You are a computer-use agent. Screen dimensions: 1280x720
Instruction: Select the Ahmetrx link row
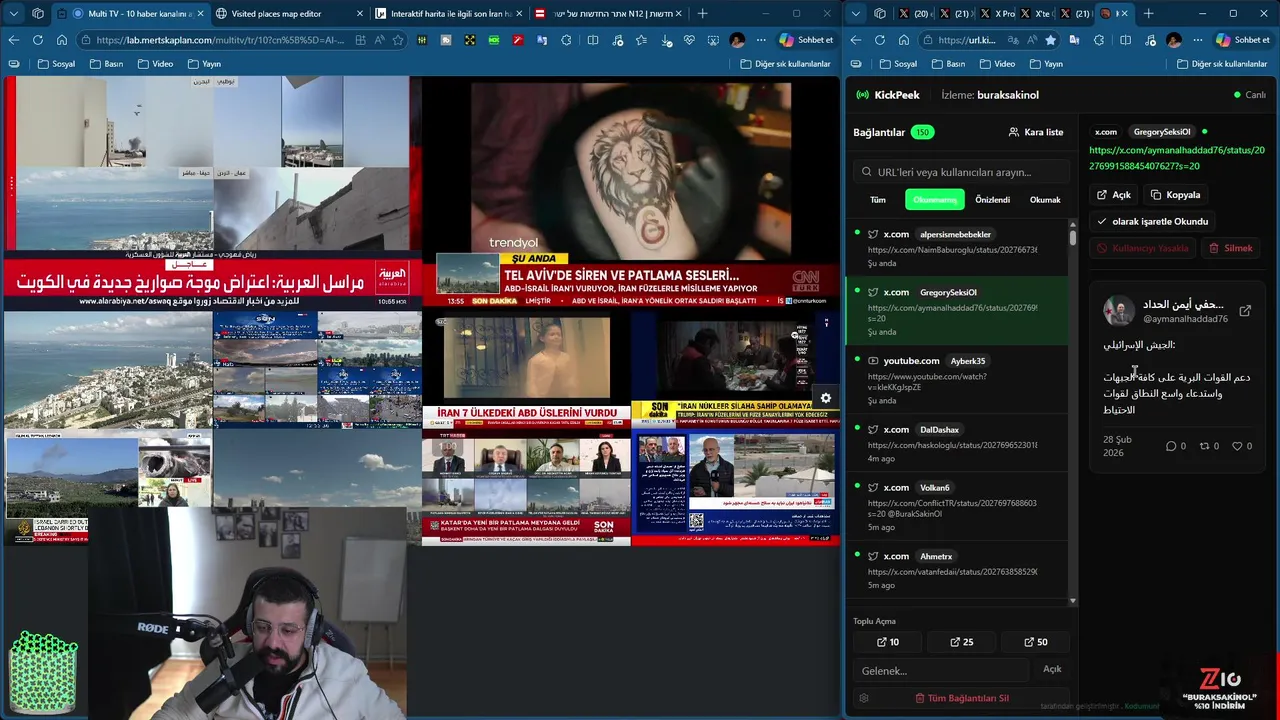[958, 570]
